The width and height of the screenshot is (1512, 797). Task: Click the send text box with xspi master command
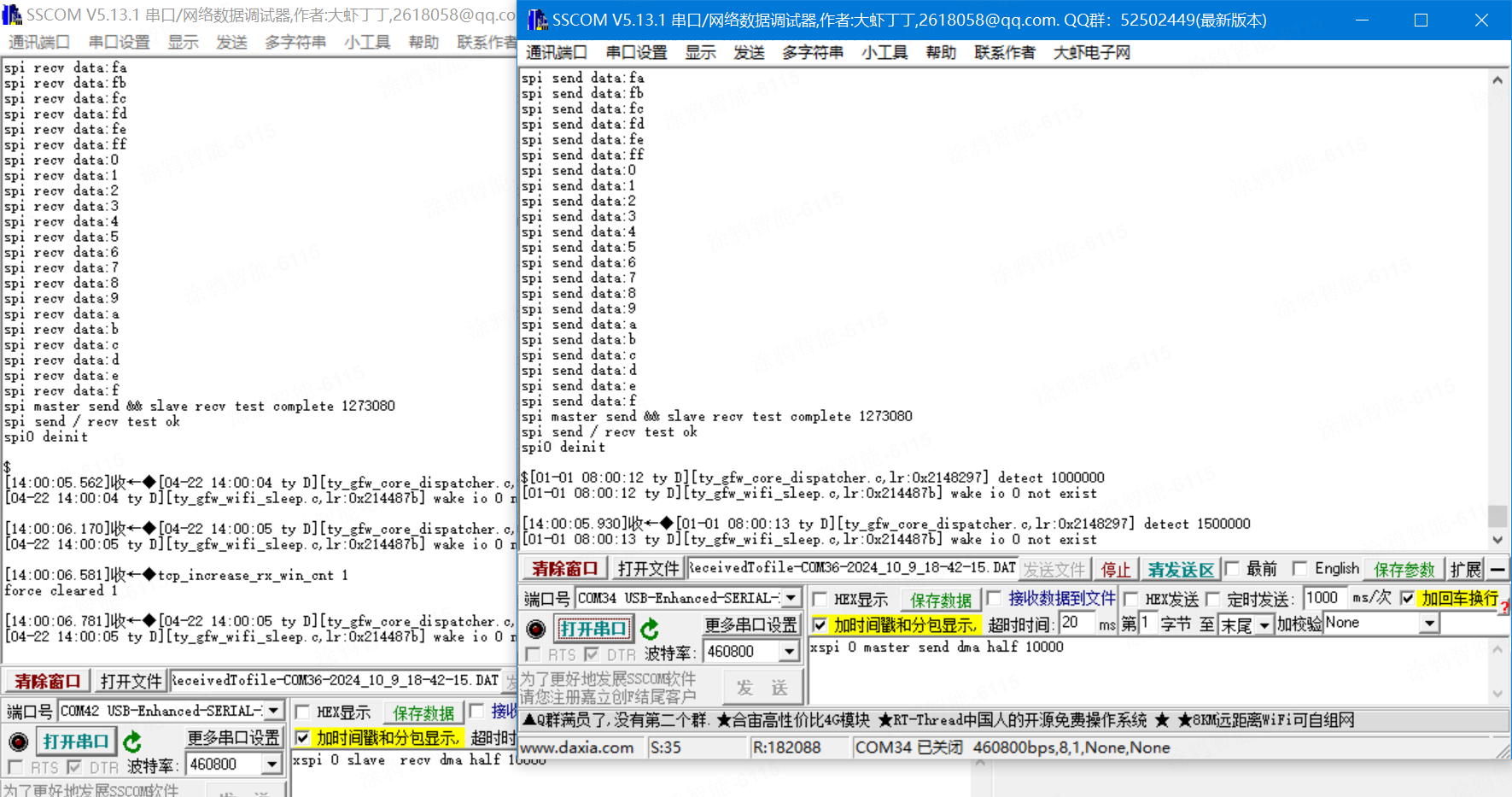[1148, 671]
